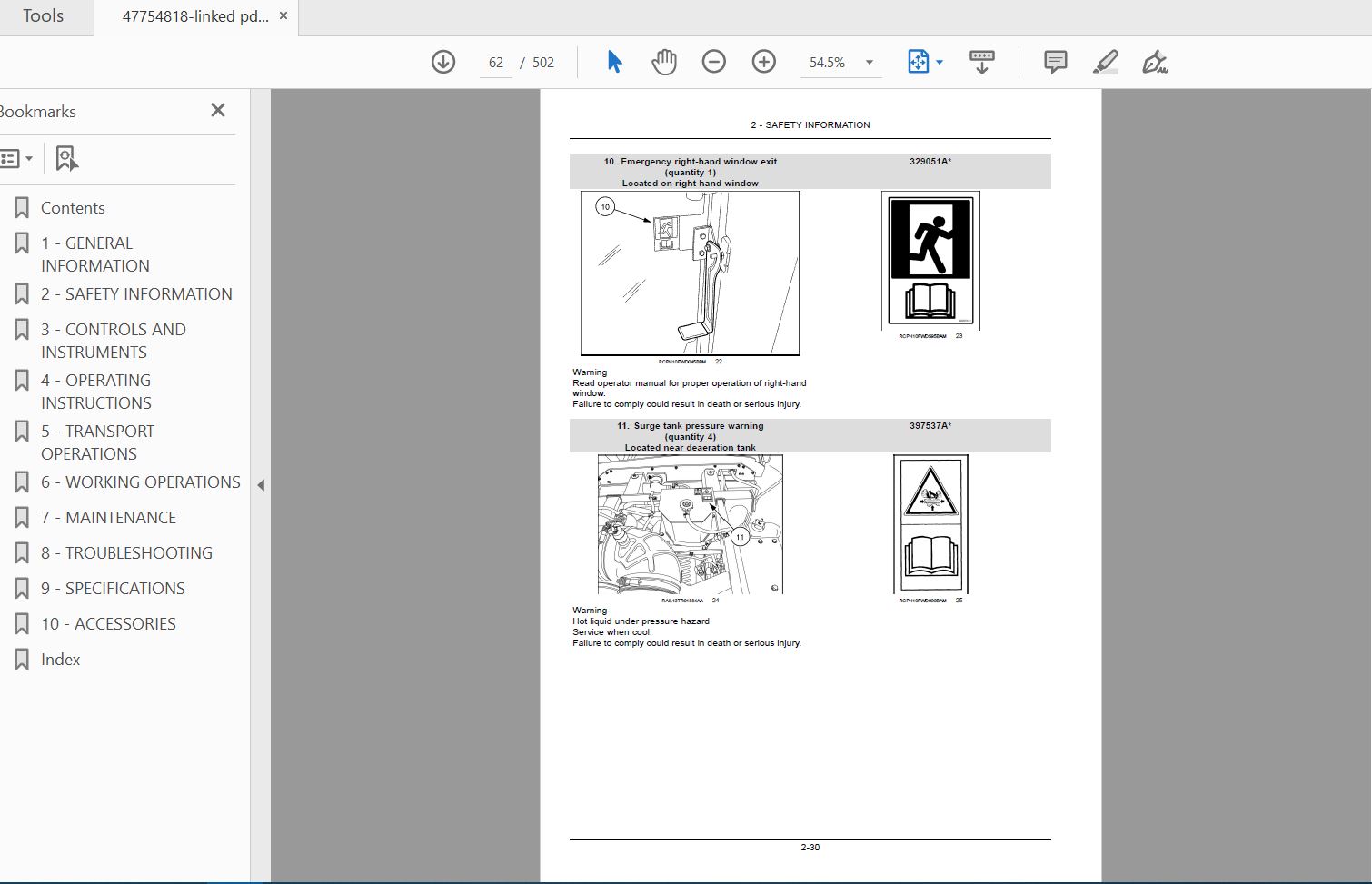The image size is (1372, 884).
Task: Open the 10 - ACCESSORIES bookmark
Action: 108,624
